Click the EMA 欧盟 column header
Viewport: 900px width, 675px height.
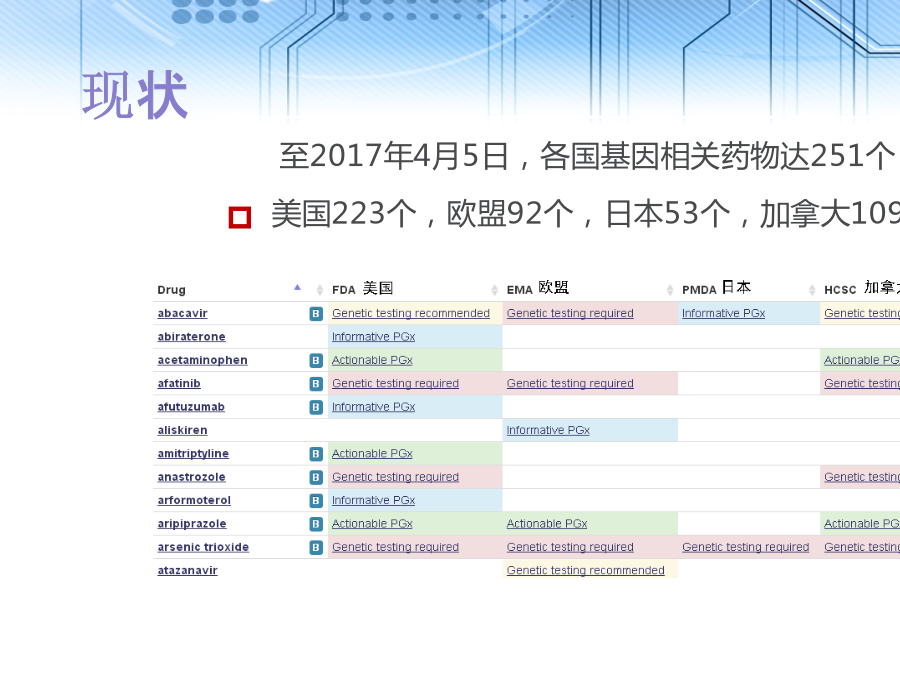click(537, 288)
